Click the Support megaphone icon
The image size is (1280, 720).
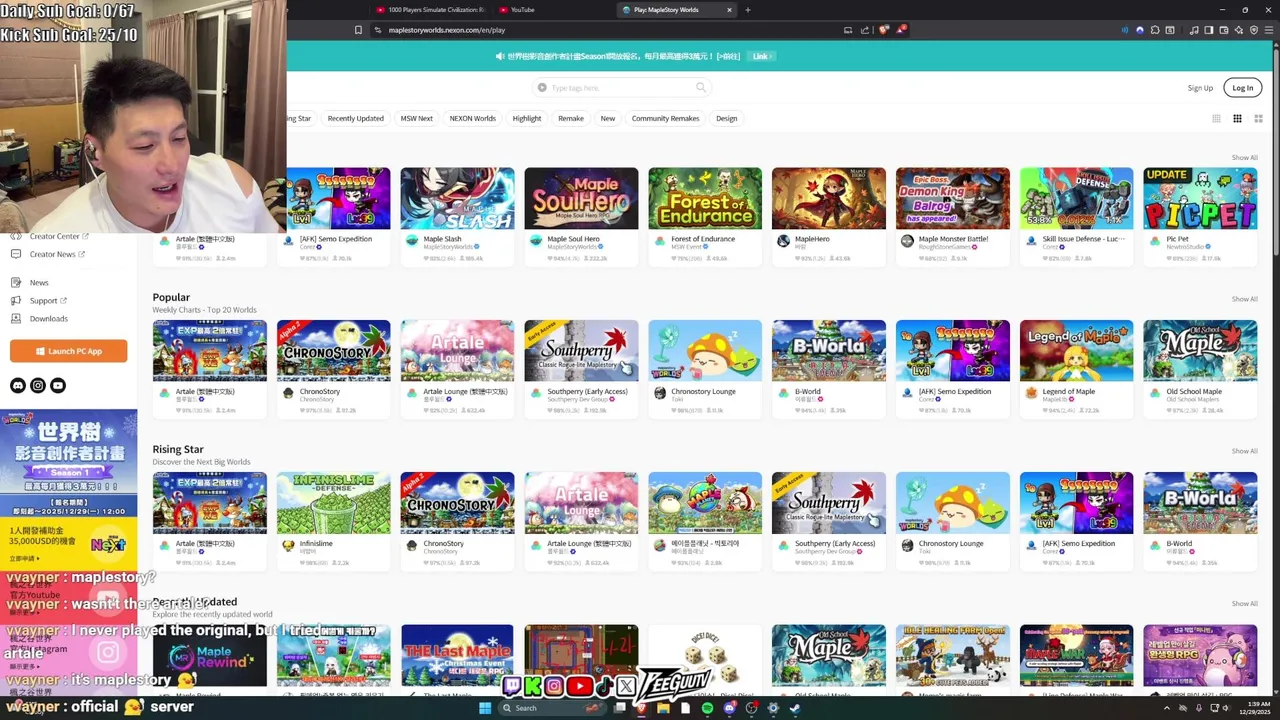(16, 300)
